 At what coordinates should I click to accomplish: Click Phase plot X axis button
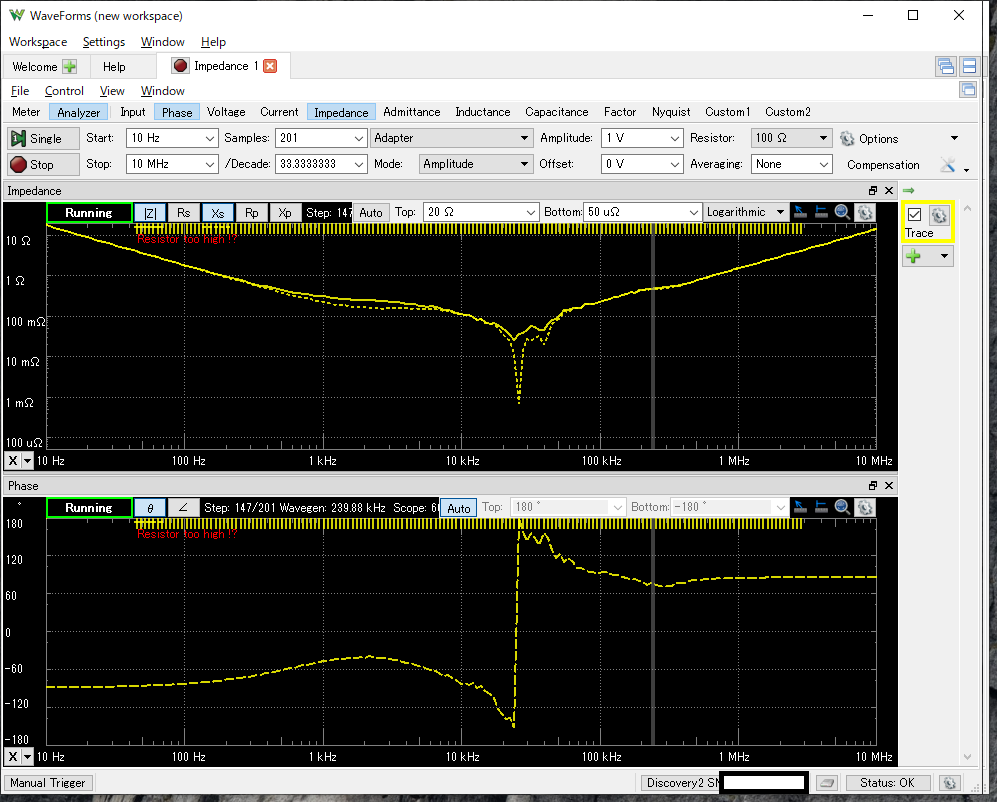(x=13, y=757)
